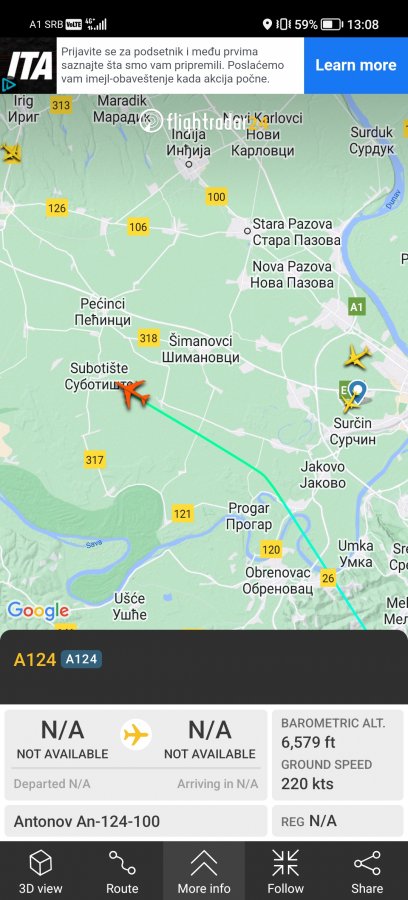
Task: Tap the ad info triangle icon
Action: coord(8,86)
